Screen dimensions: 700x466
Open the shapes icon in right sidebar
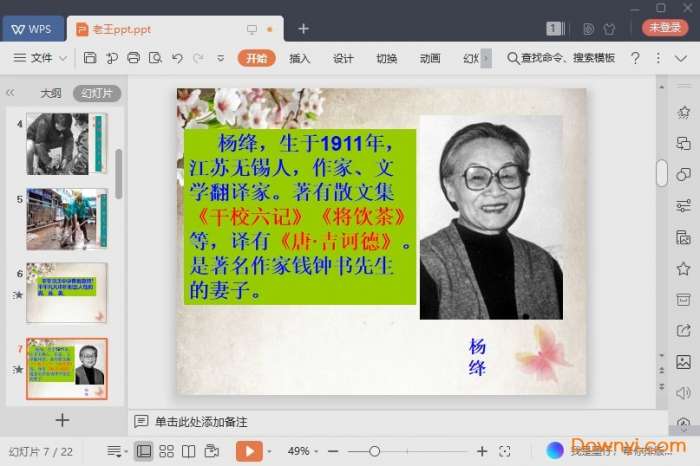click(683, 175)
